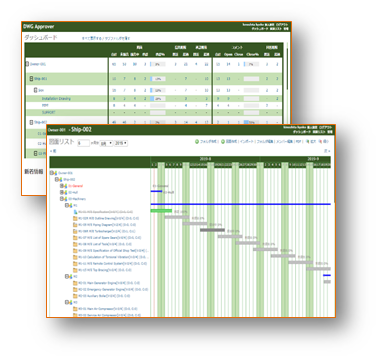
Task: Click the yellow folder icon of the Outline Drawing row
Action: click(x=75, y=218)
